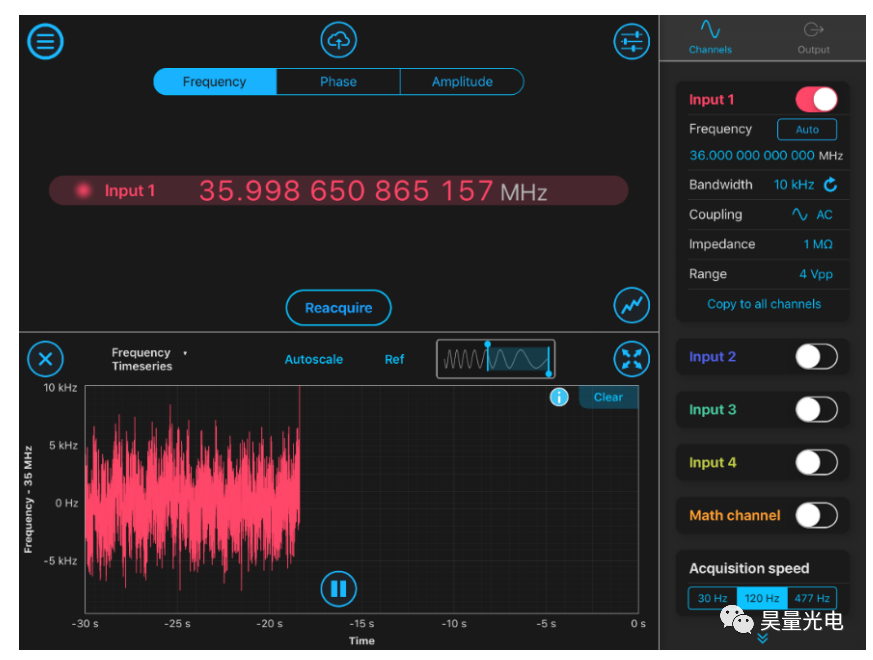Click the Input 2 label
The height and width of the screenshot is (660, 873).
[x=712, y=356]
